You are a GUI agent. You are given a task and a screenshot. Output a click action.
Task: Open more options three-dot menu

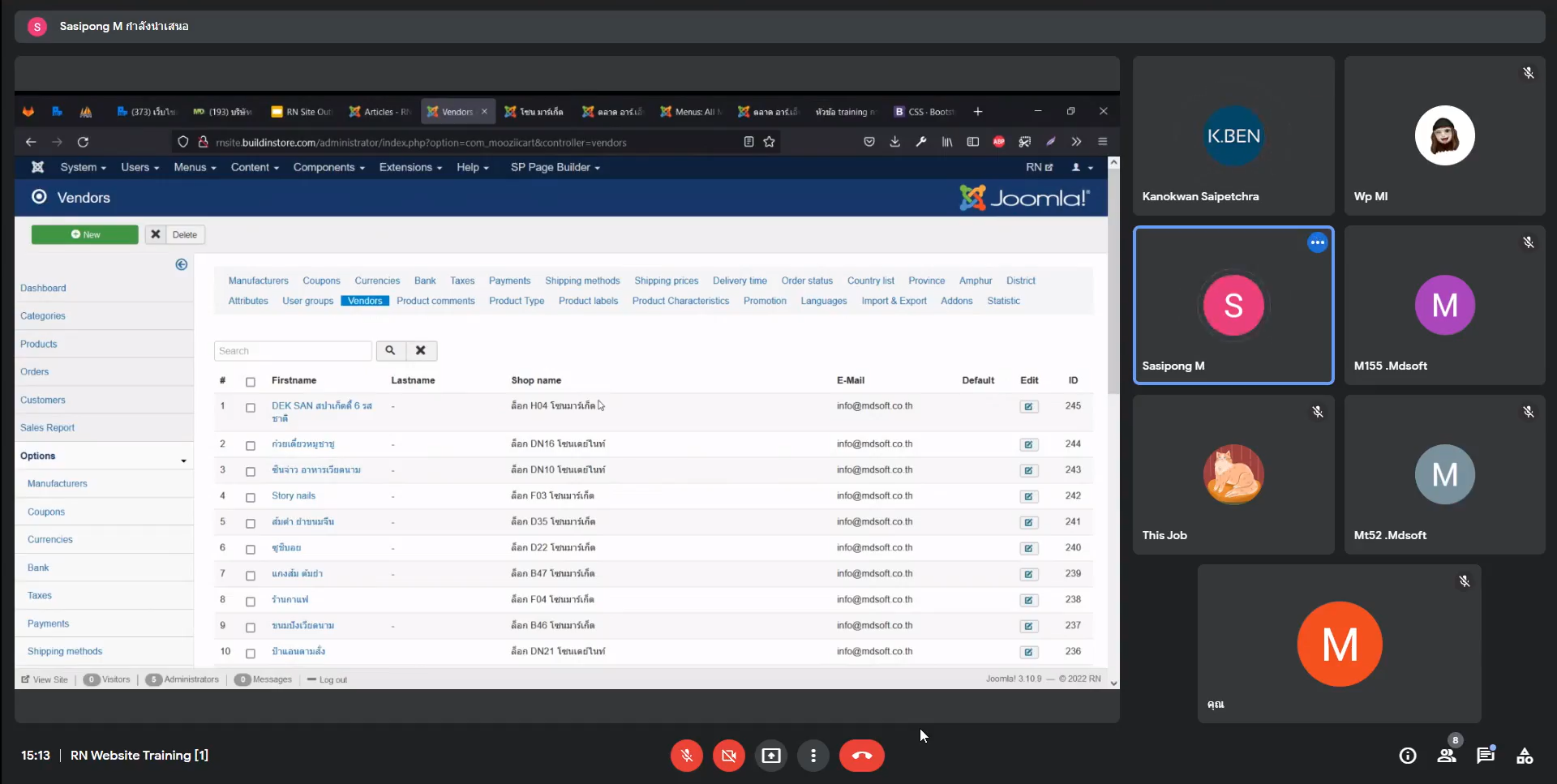point(813,756)
